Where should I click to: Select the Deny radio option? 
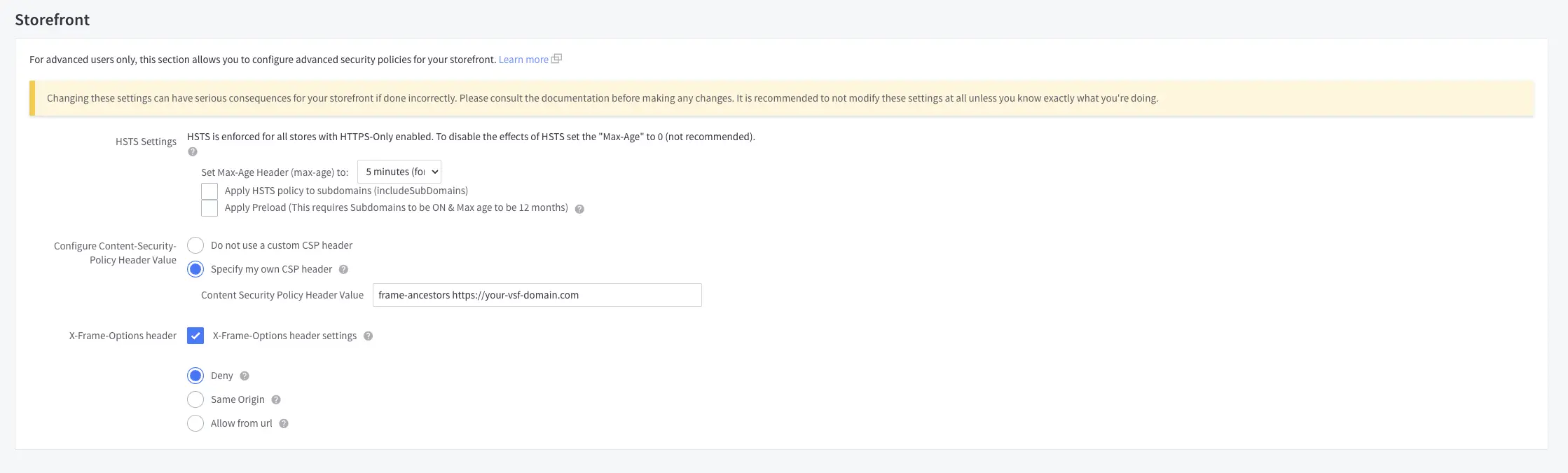coord(195,376)
